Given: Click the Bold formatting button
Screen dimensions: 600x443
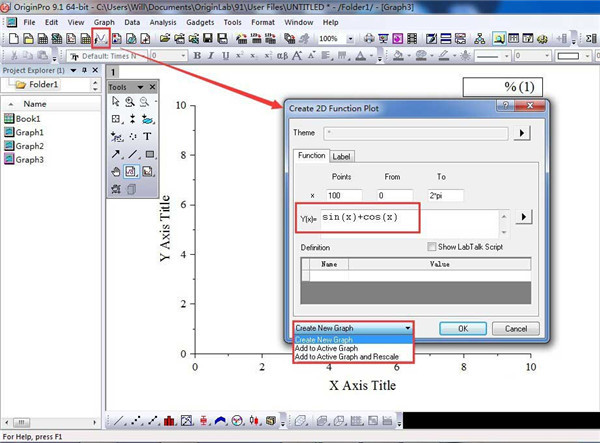Looking at the screenshot, I should (x=197, y=56).
